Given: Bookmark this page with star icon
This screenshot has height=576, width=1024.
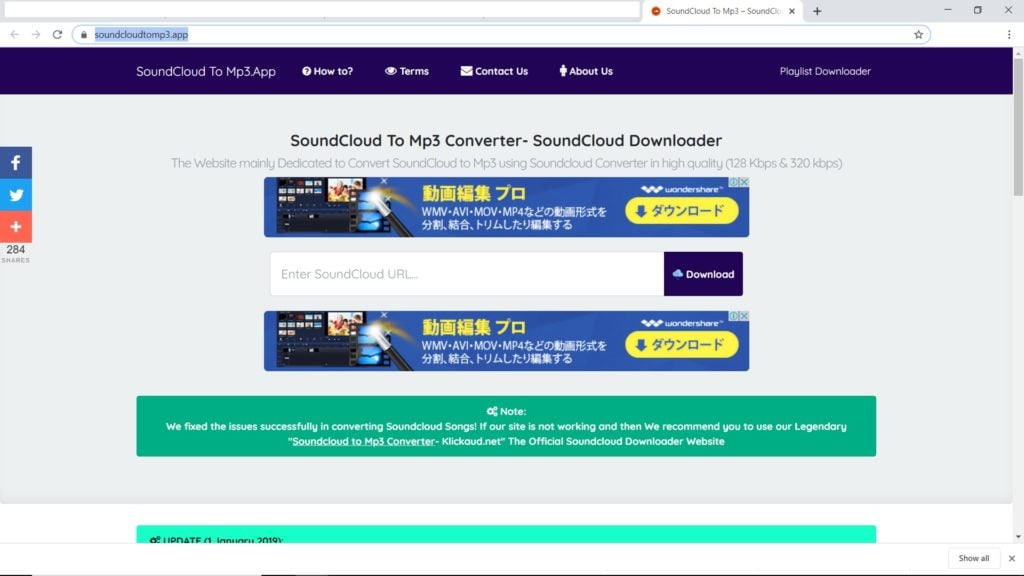Looking at the screenshot, I should pos(918,35).
